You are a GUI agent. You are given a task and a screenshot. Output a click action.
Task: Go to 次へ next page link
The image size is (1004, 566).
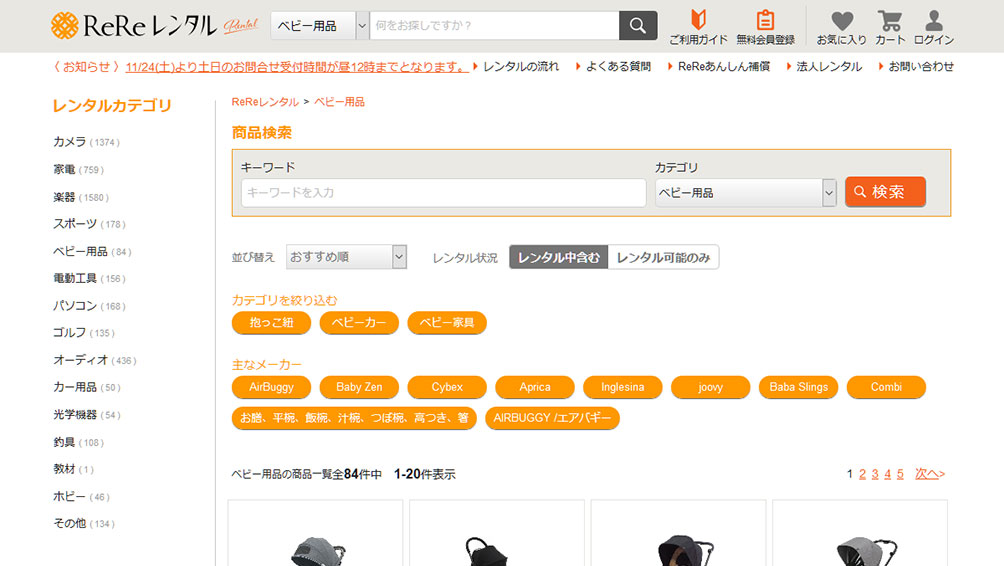point(930,474)
